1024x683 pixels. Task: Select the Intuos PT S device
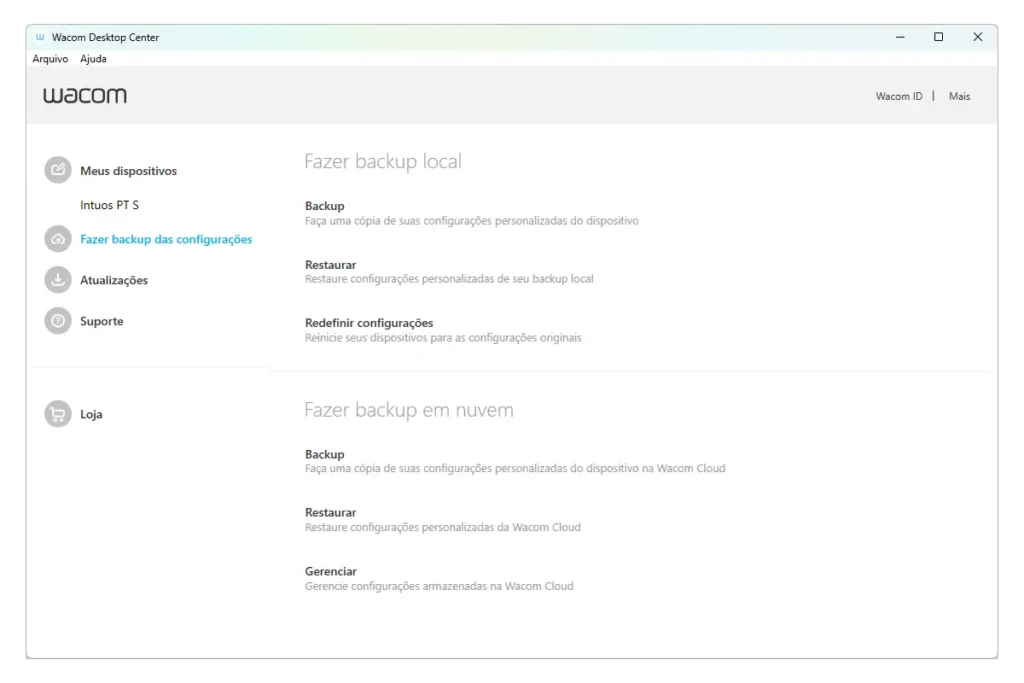point(110,205)
